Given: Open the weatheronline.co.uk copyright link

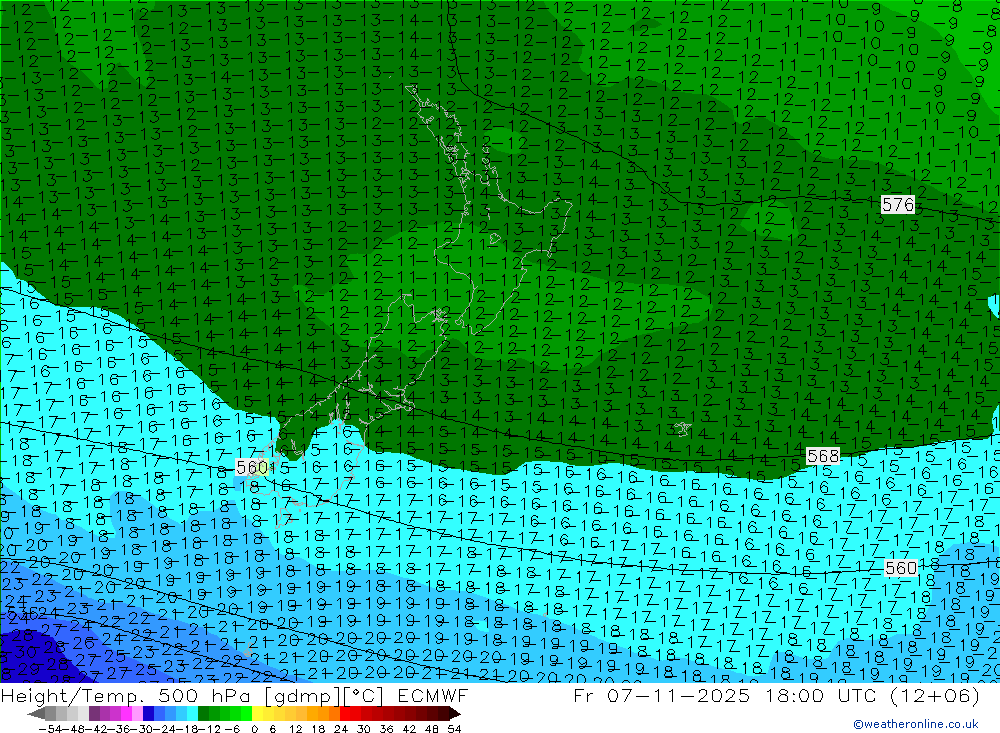Looking at the screenshot, I should click(x=915, y=724).
